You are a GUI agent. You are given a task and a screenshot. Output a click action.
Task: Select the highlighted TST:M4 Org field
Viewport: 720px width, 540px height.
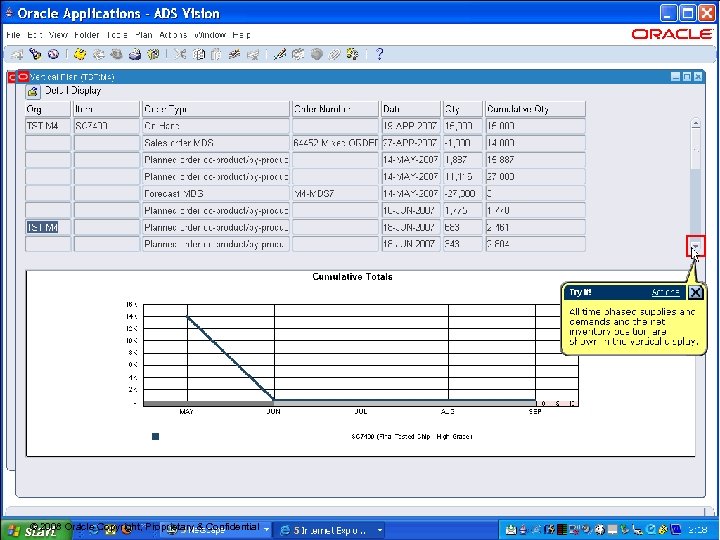(x=48, y=227)
